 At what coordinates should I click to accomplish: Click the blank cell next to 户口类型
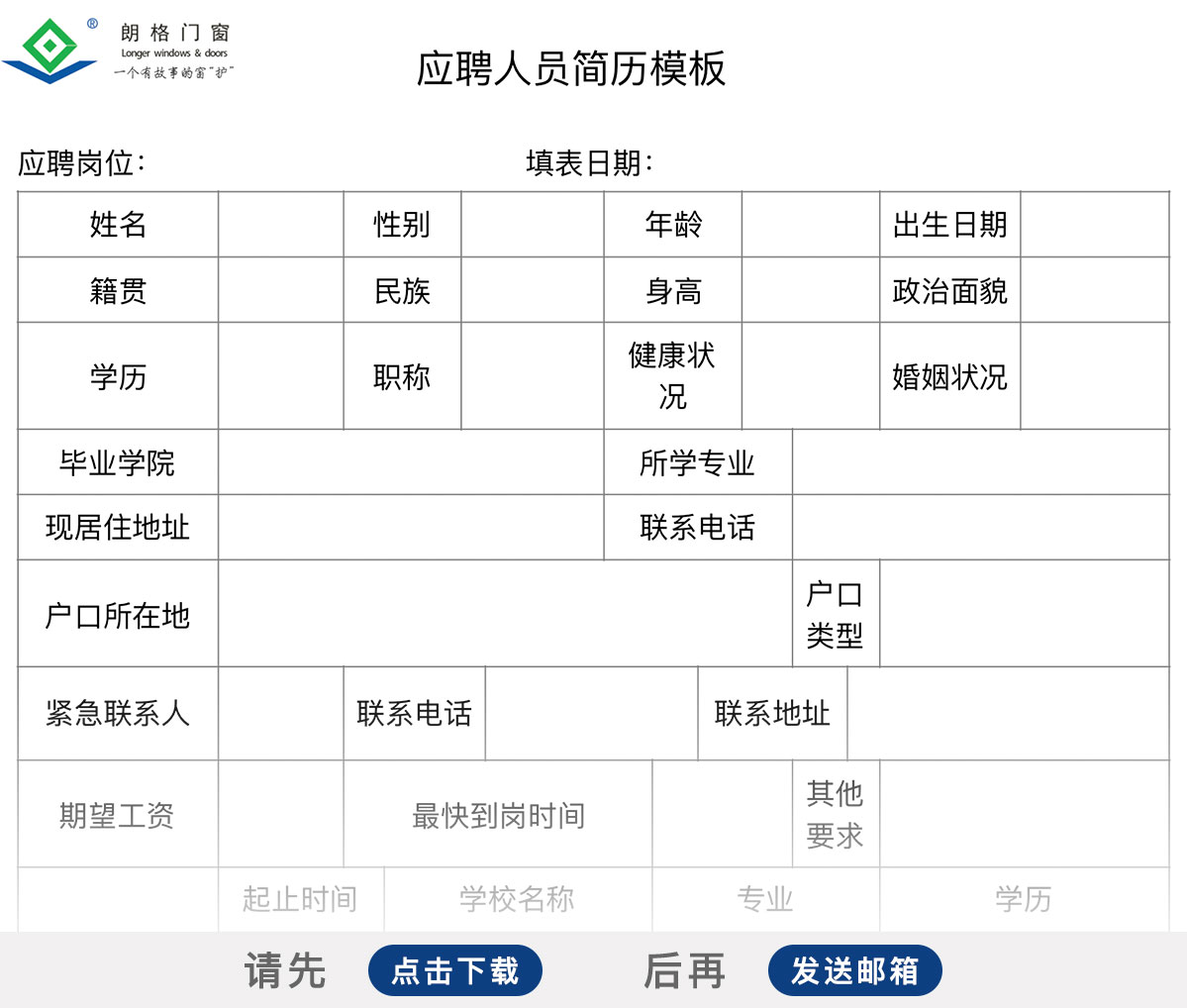tap(1024, 614)
